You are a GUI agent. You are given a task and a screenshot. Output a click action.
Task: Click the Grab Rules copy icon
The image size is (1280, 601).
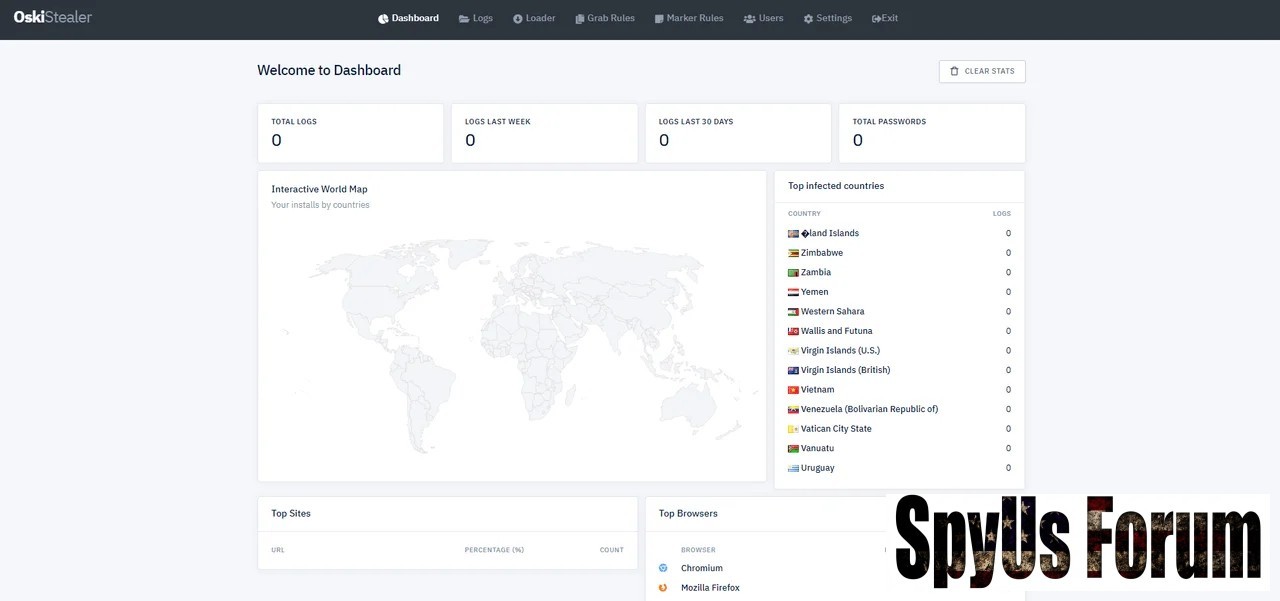pos(579,19)
